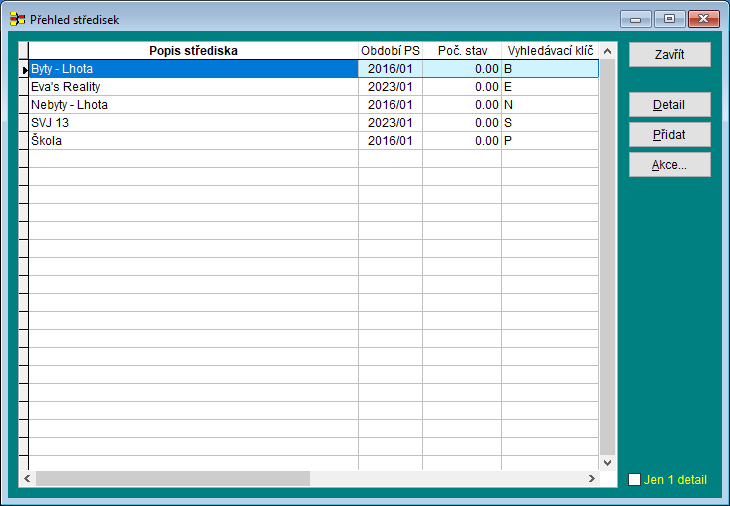730x506 pixels.
Task: Maximize the Přehled středisek window
Action: click(669, 19)
